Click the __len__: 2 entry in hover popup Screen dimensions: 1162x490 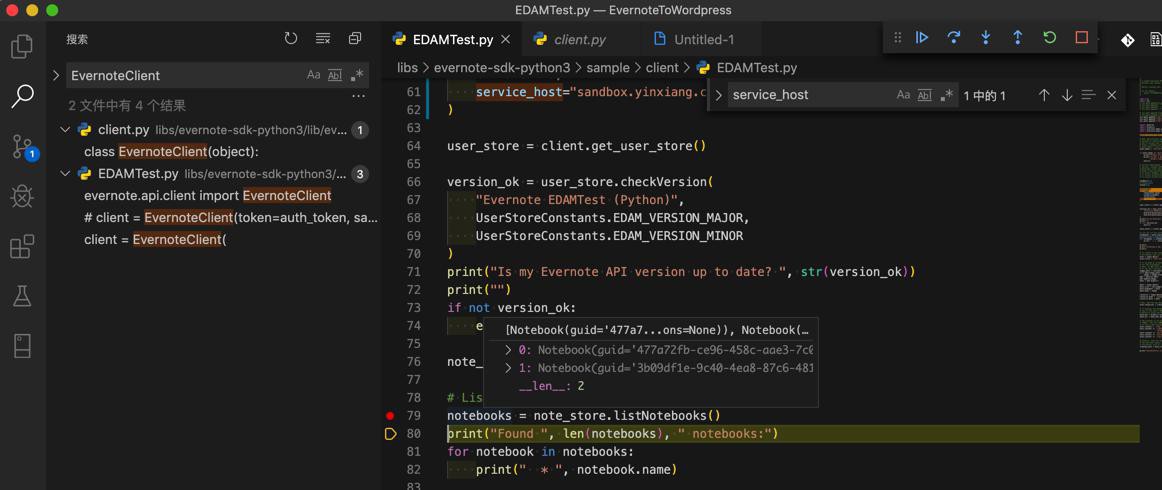point(551,385)
